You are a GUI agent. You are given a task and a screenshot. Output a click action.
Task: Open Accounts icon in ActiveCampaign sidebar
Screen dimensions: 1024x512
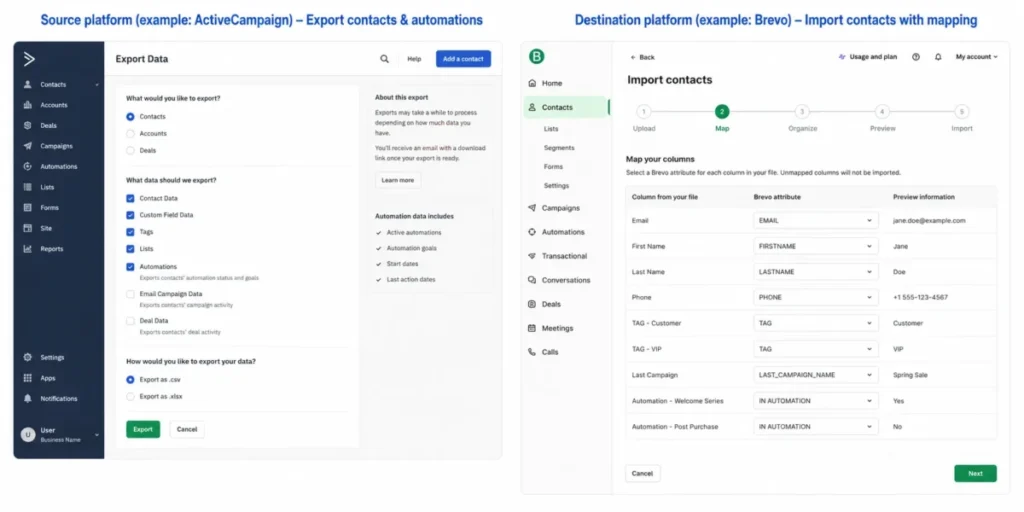[x=27, y=104]
